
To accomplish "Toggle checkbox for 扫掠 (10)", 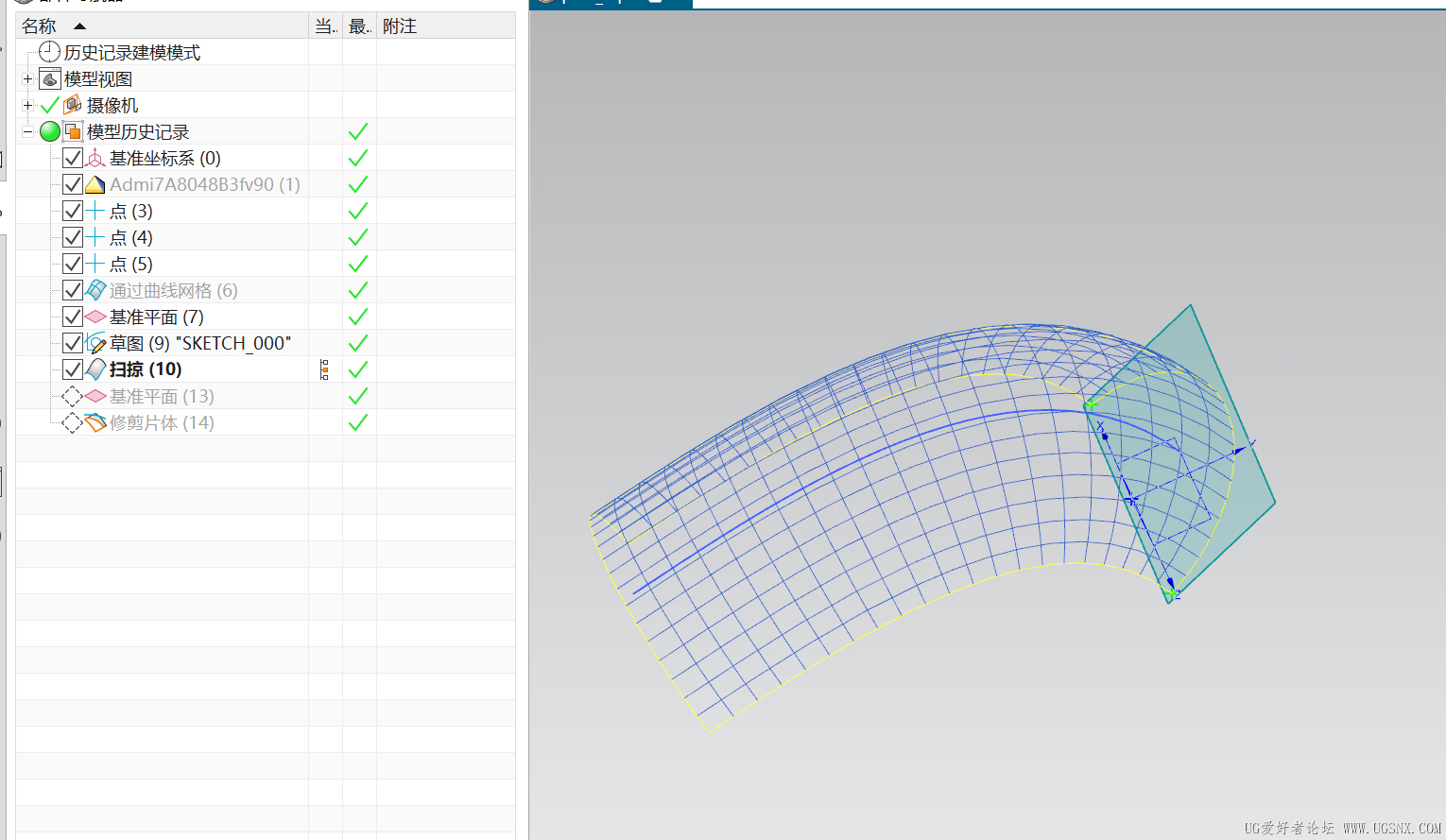I will coord(73,369).
